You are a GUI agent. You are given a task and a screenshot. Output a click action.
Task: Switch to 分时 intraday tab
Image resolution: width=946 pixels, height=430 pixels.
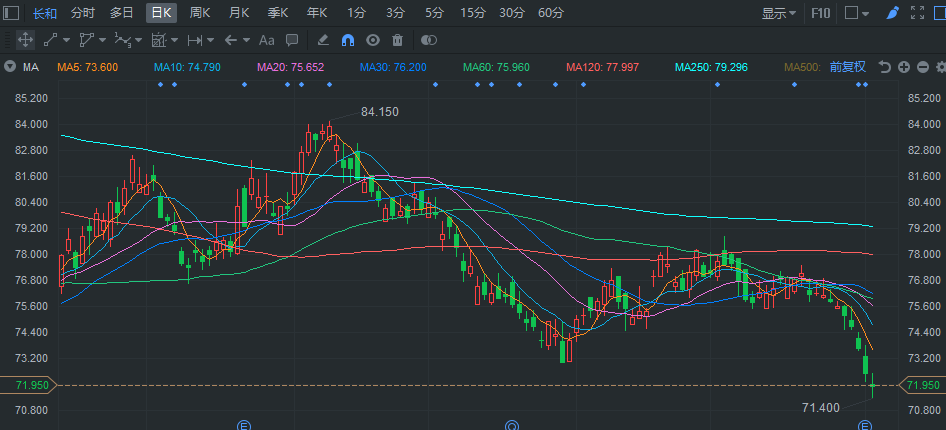click(x=83, y=13)
